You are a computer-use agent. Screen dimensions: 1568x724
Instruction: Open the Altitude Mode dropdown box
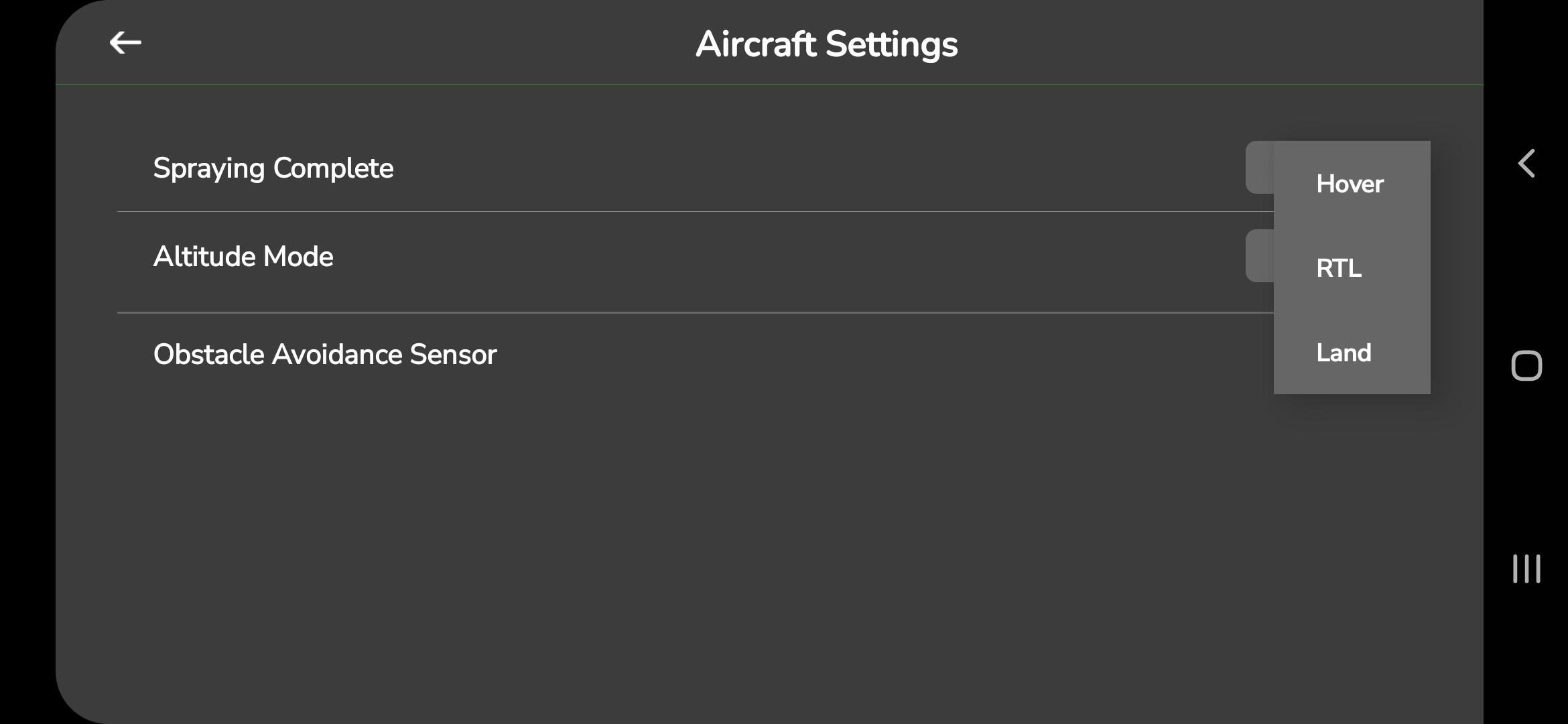(x=1260, y=256)
